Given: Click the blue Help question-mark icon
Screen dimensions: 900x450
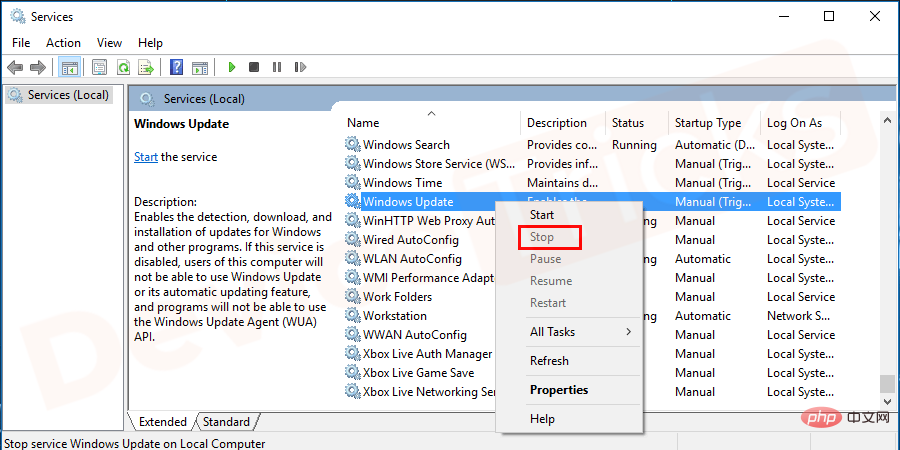Looking at the screenshot, I should tap(177, 68).
